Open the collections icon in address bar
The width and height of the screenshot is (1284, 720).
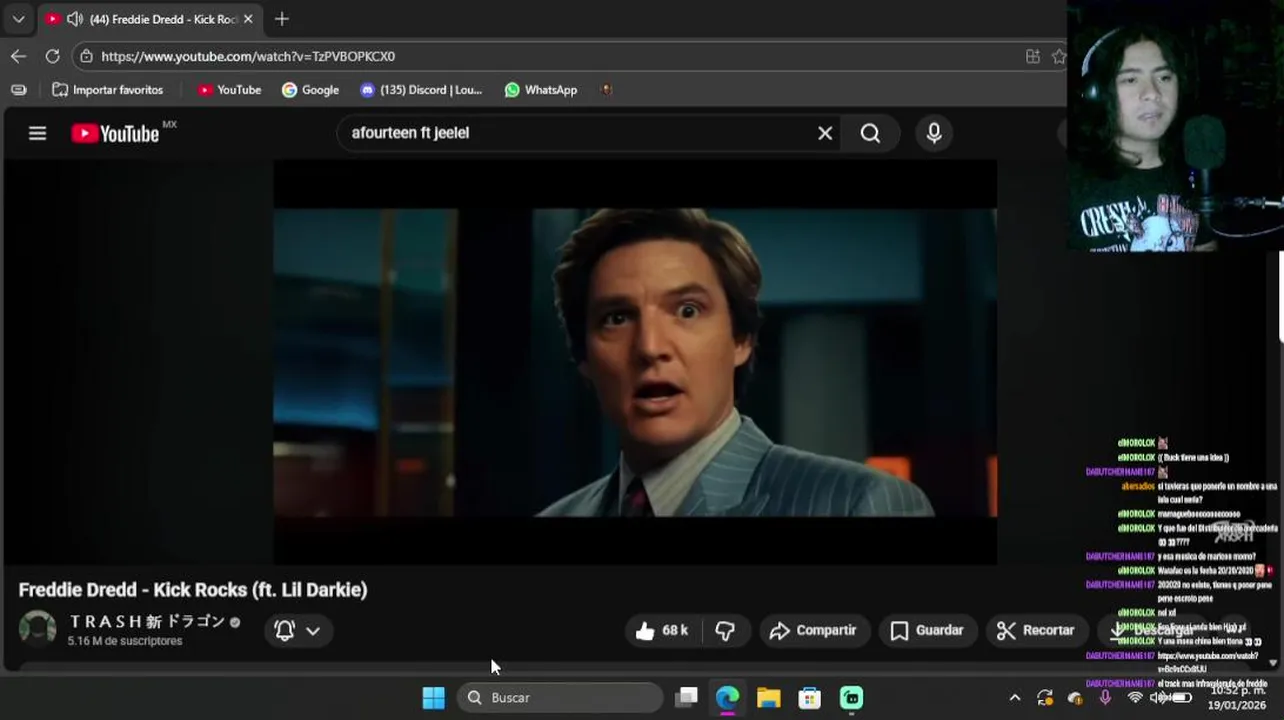tap(1033, 56)
